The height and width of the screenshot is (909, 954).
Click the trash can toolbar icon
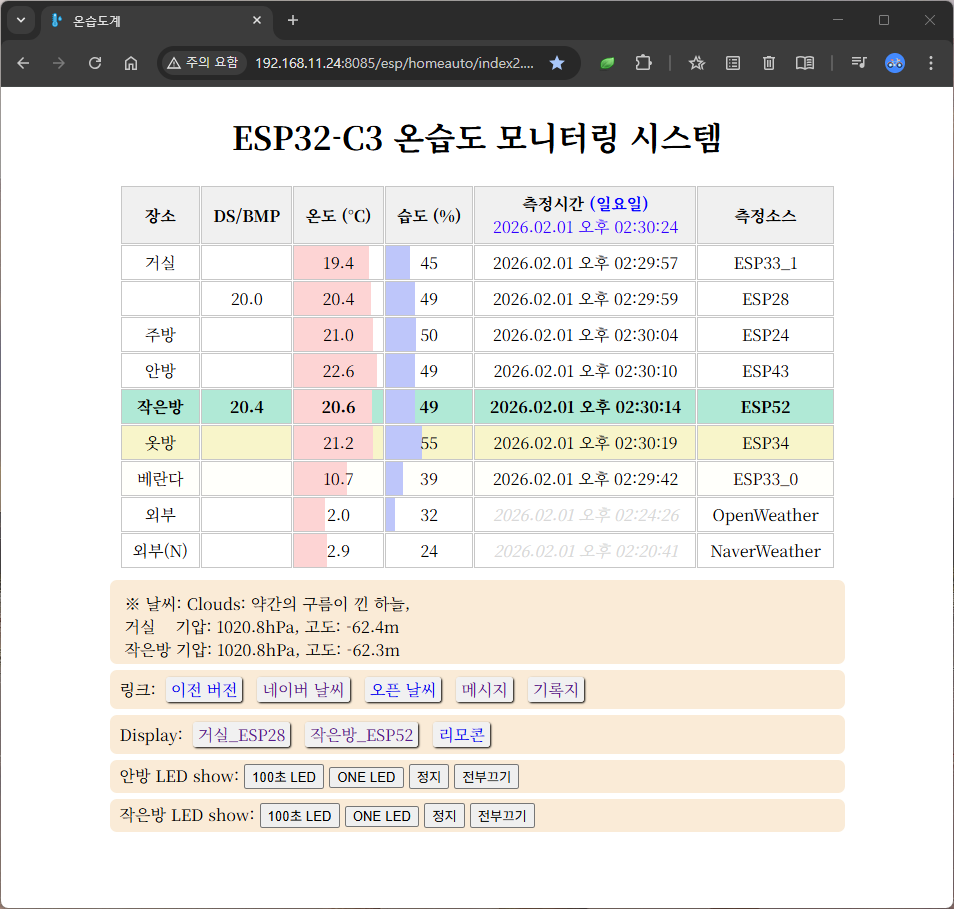click(x=769, y=63)
